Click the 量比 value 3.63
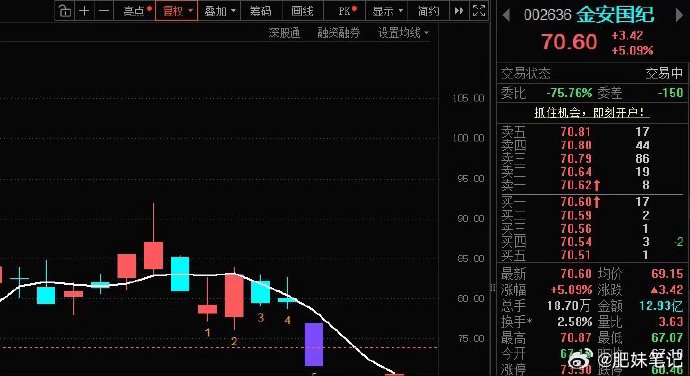690x376 pixels. tap(671, 322)
